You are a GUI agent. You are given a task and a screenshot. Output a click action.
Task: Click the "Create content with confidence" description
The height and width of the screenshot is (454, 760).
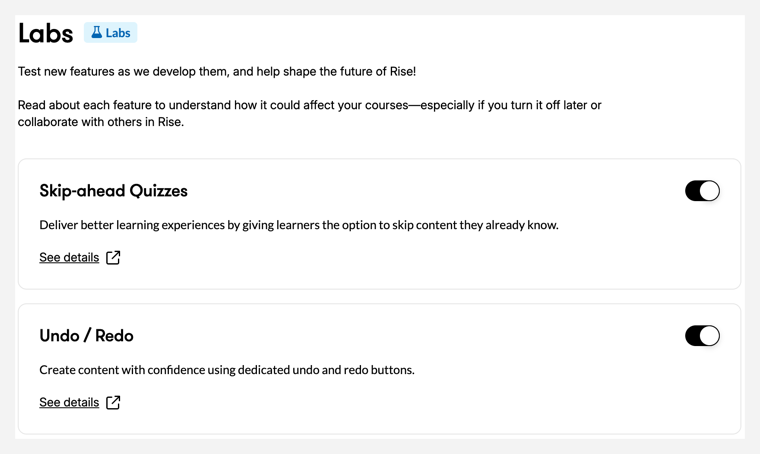(226, 370)
